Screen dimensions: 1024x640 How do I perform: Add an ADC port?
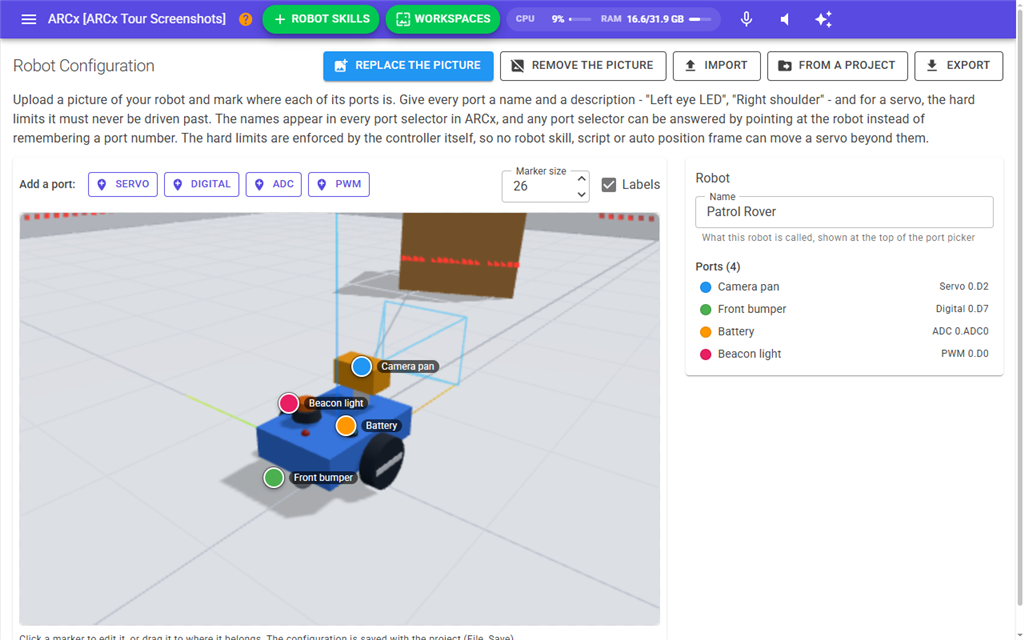(274, 184)
